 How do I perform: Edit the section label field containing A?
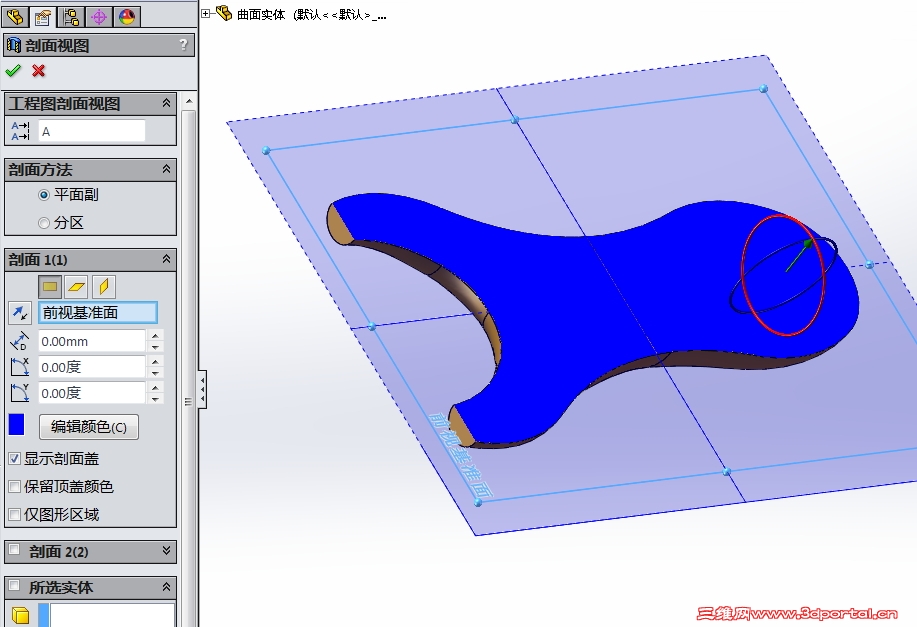92,131
